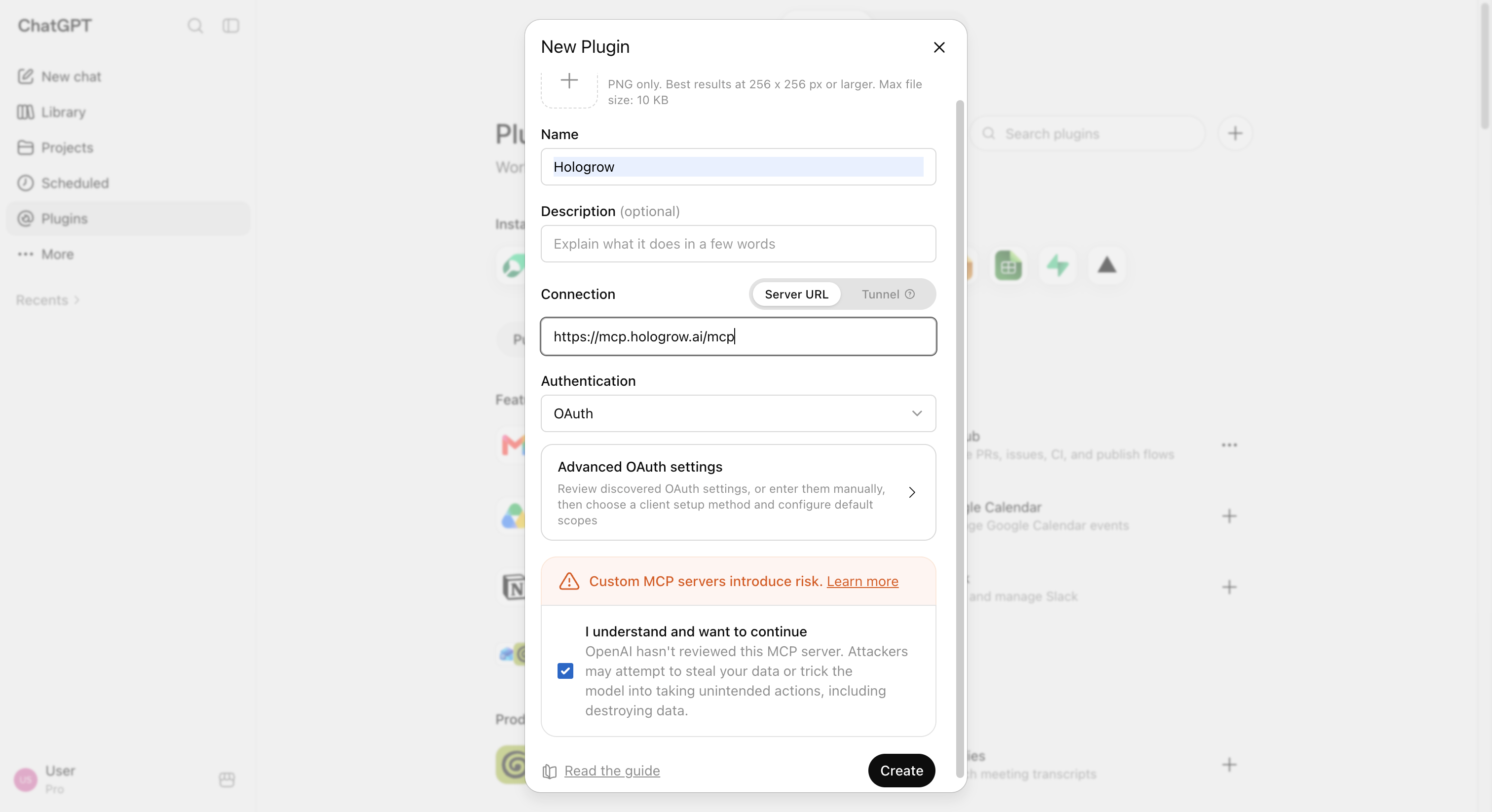Click the dialog scrollbar
Viewport: 1492px width, 812px height.
tap(959, 440)
